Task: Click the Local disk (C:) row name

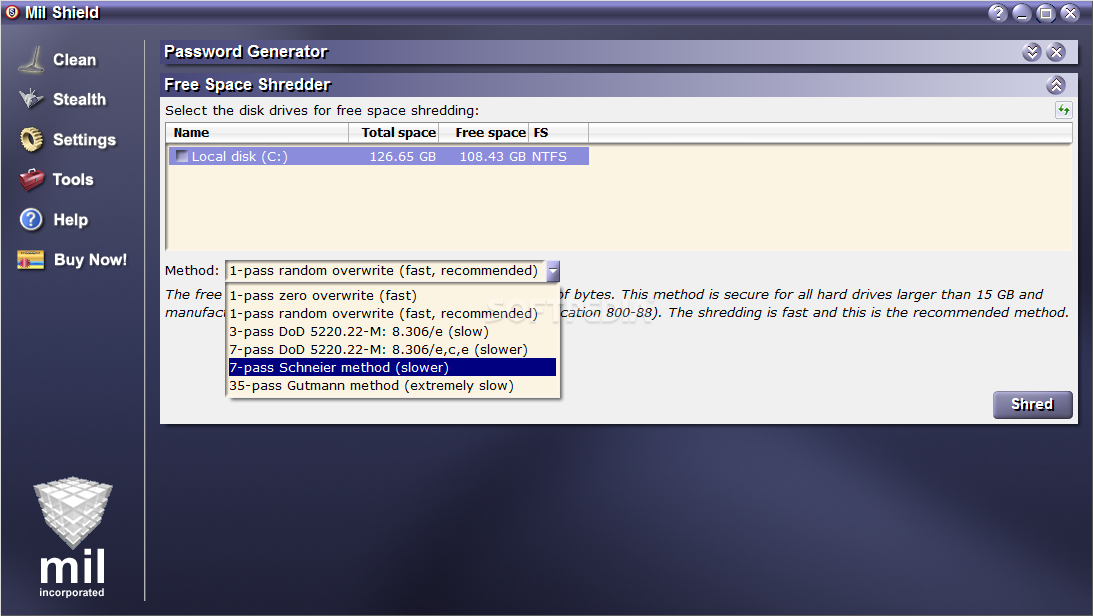Action: pos(239,157)
